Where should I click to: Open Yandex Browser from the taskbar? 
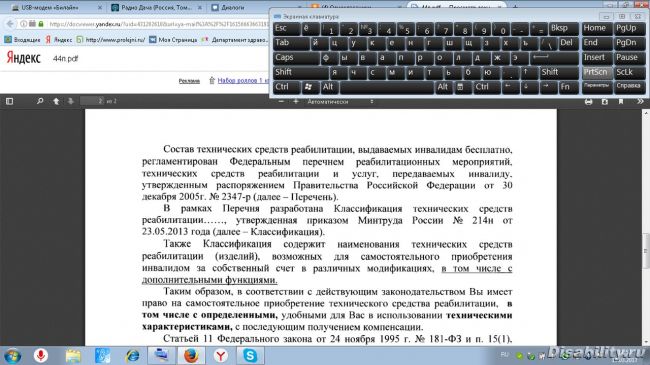[x=221, y=356]
